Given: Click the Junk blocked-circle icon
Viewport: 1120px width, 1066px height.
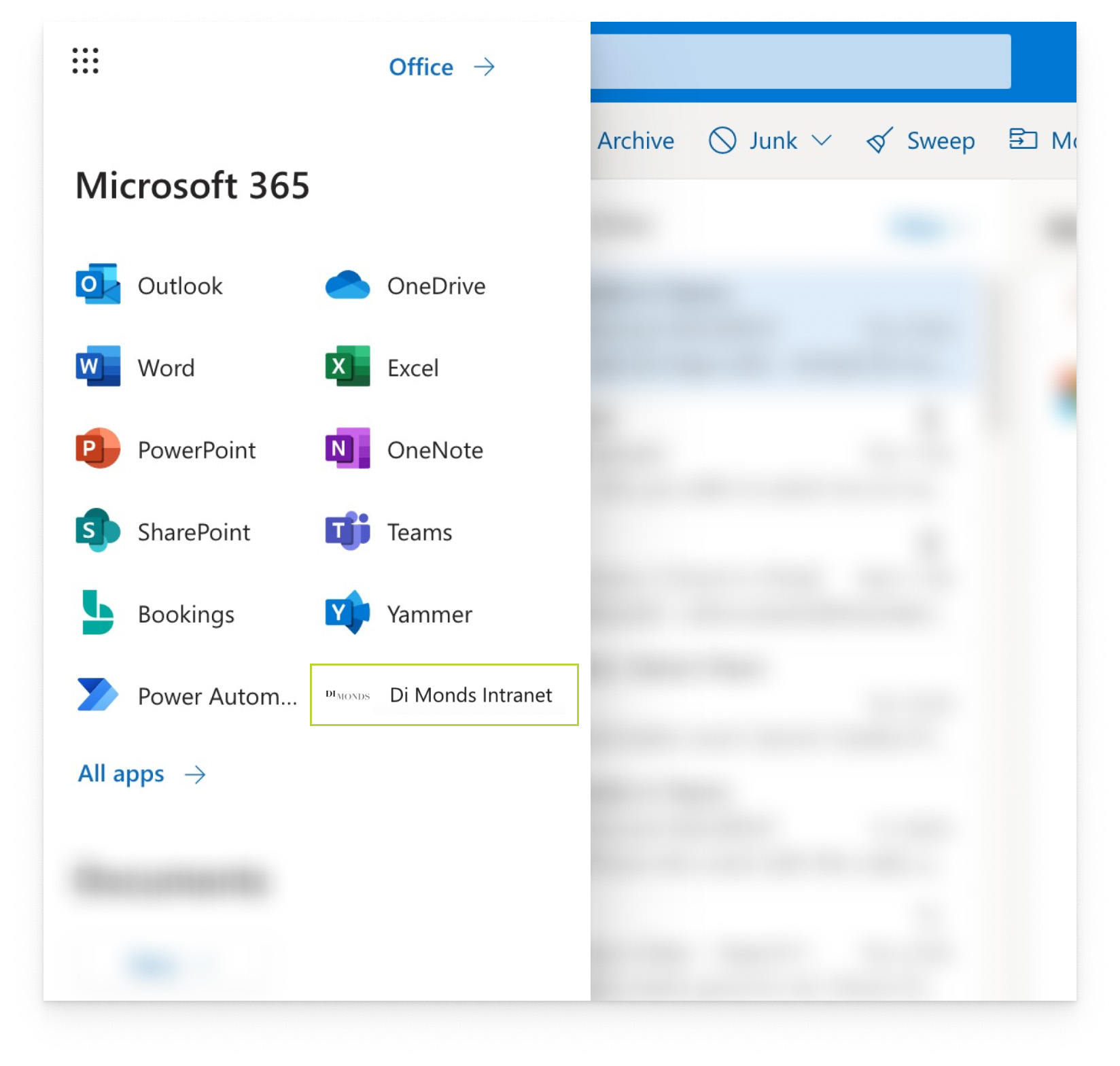Looking at the screenshot, I should click(x=722, y=141).
